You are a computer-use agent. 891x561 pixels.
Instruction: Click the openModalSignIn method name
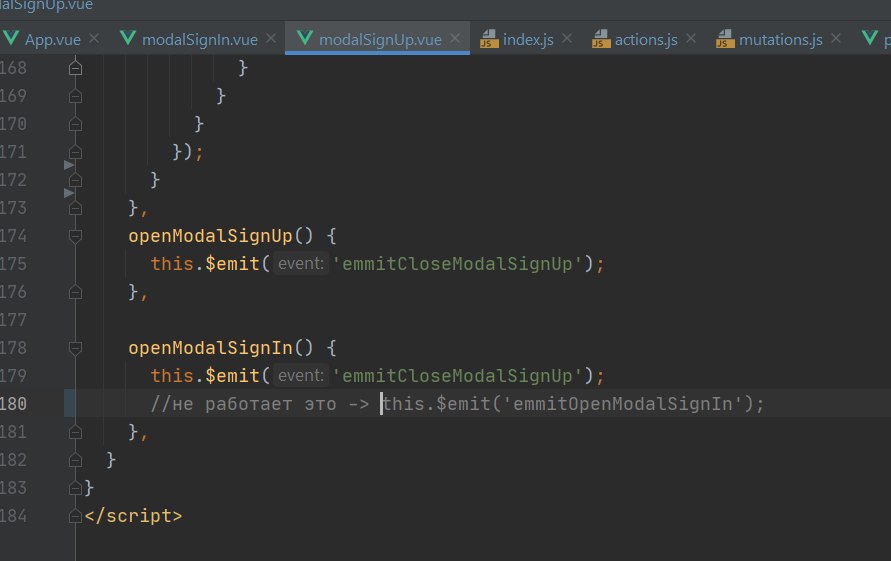[x=210, y=348]
